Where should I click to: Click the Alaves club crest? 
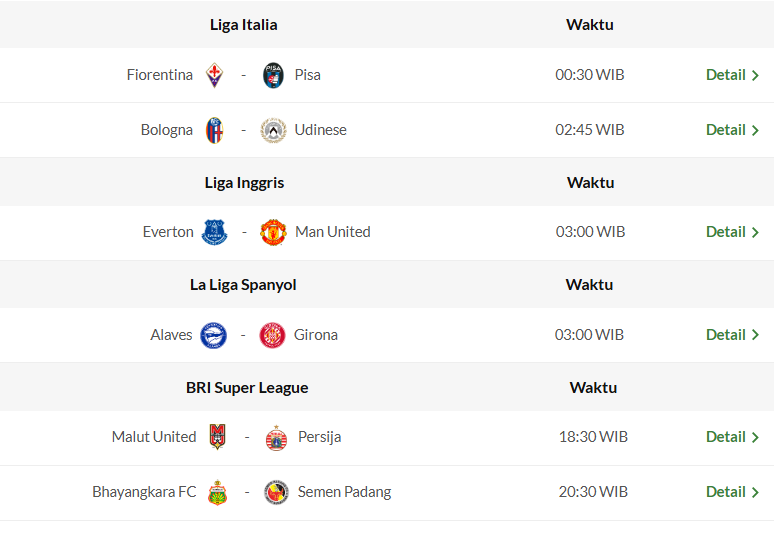[213, 335]
